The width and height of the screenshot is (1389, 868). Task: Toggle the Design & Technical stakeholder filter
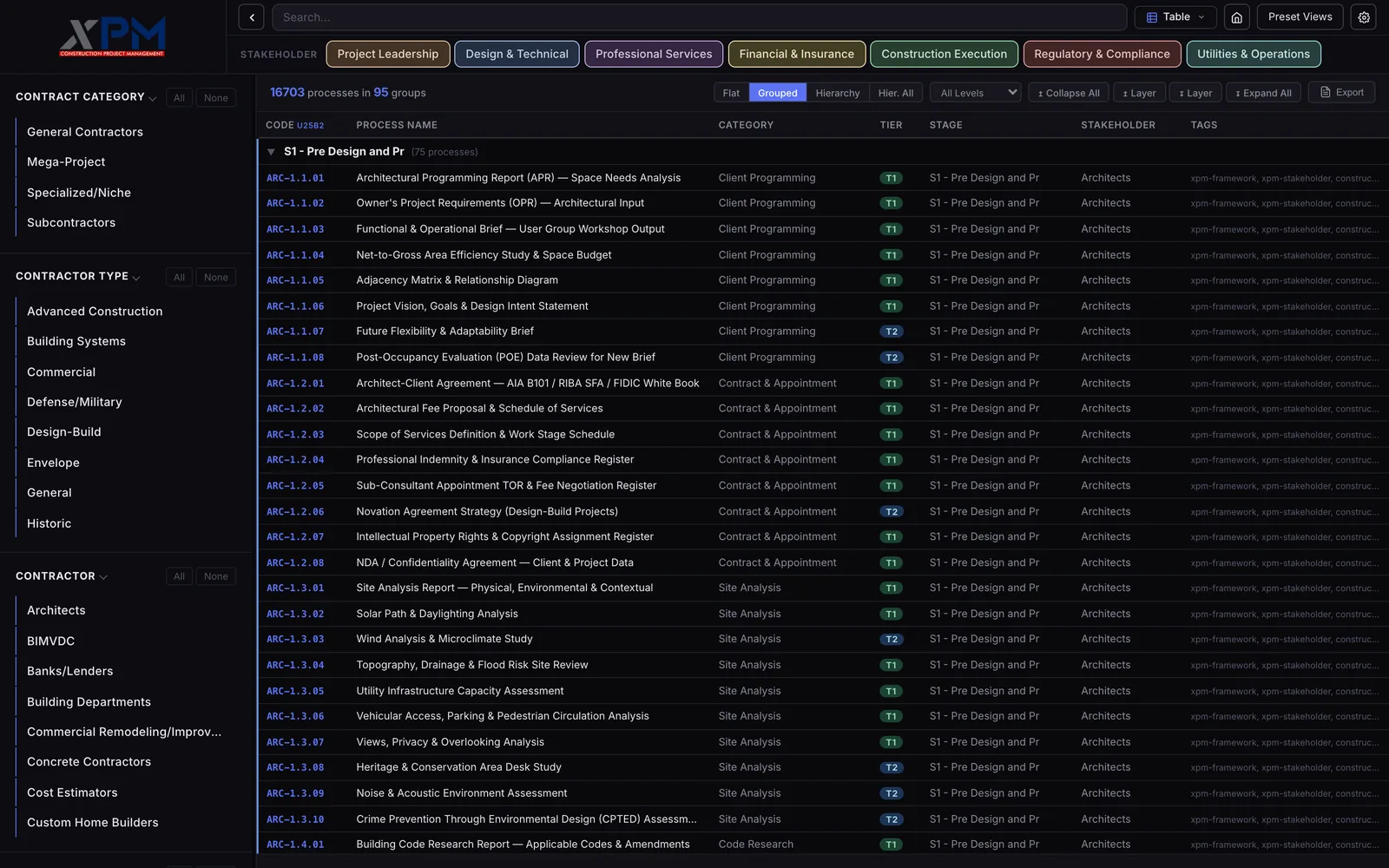[517, 54]
